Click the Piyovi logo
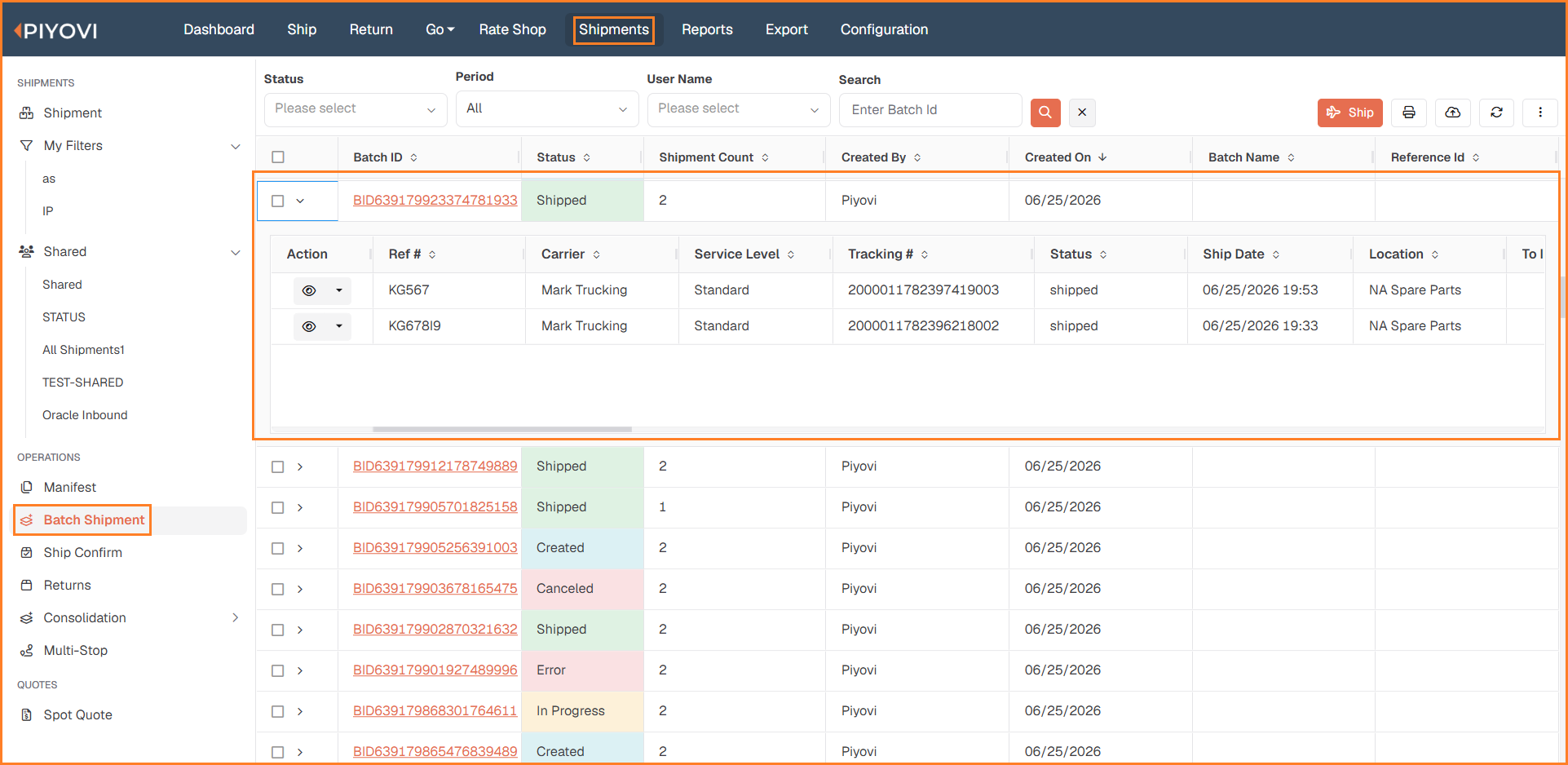 coord(56,30)
